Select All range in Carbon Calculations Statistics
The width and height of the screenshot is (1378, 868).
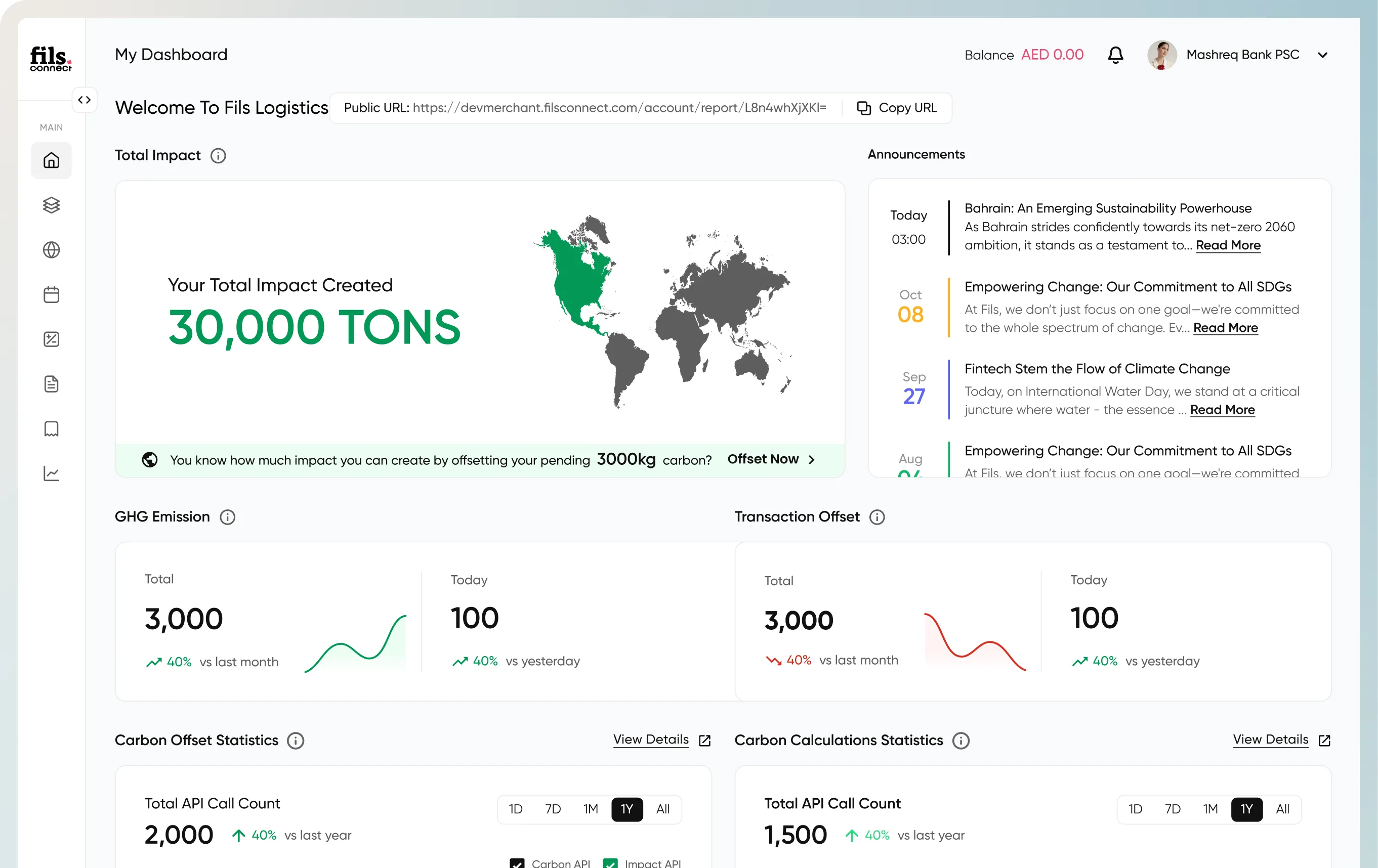tap(1282, 809)
